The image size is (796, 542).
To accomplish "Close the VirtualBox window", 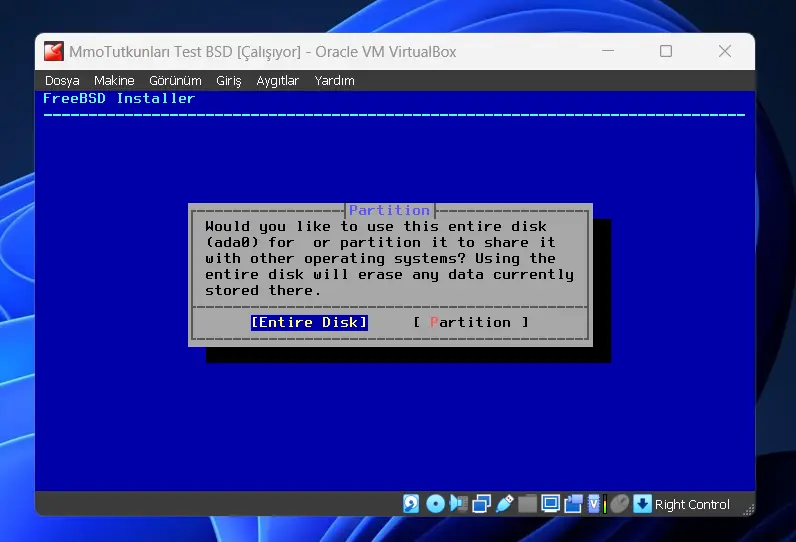I will pyautogui.click(x=724, y=51).
